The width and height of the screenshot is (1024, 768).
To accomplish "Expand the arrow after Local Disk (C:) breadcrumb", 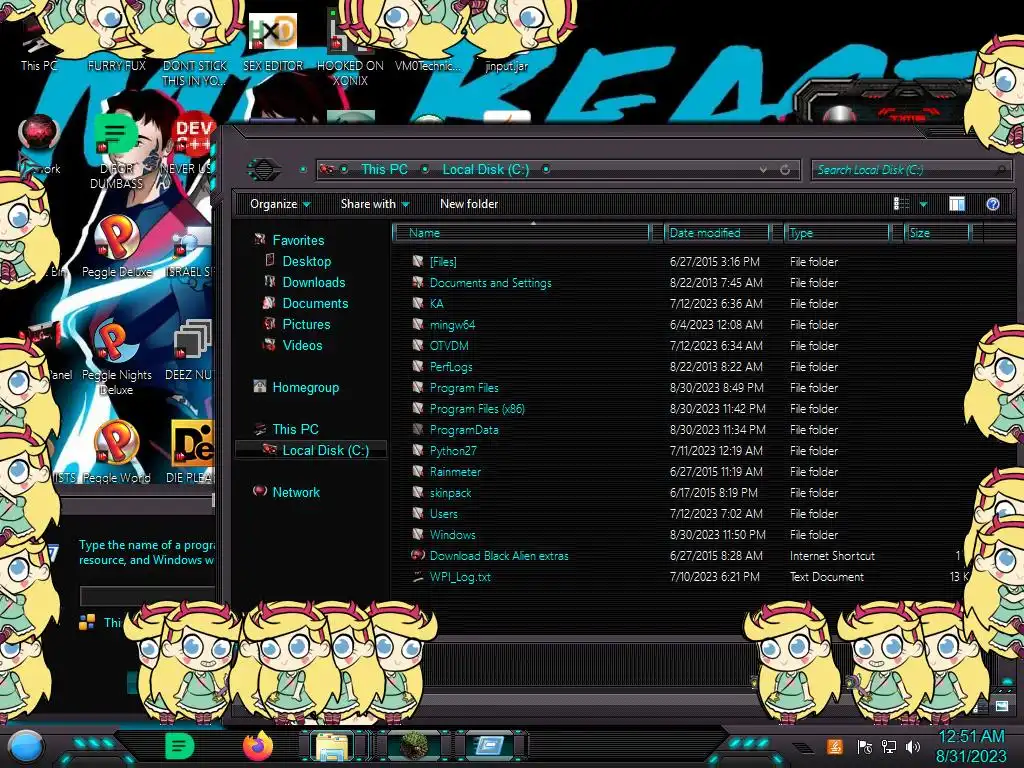I will [546, 169].
